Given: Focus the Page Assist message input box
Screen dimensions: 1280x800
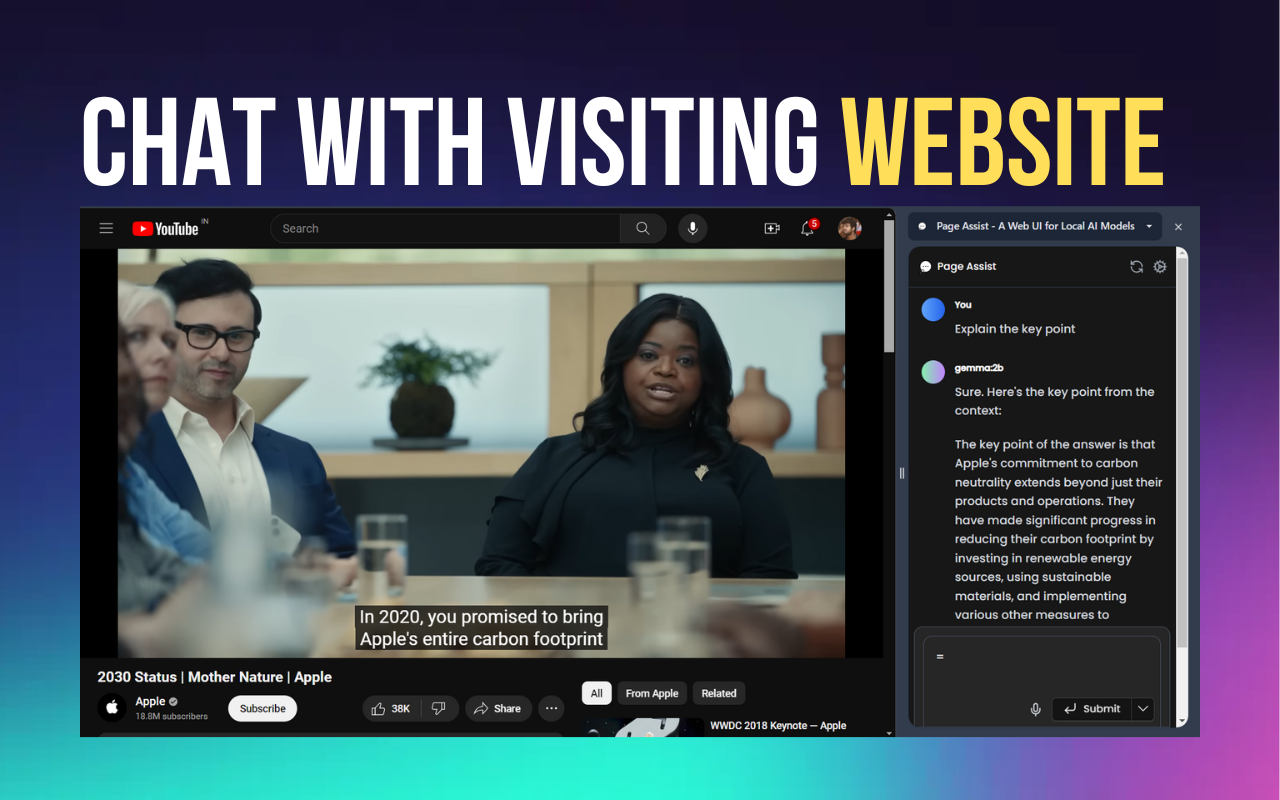Looking at the screenshot, I should tap(1041, 665).
